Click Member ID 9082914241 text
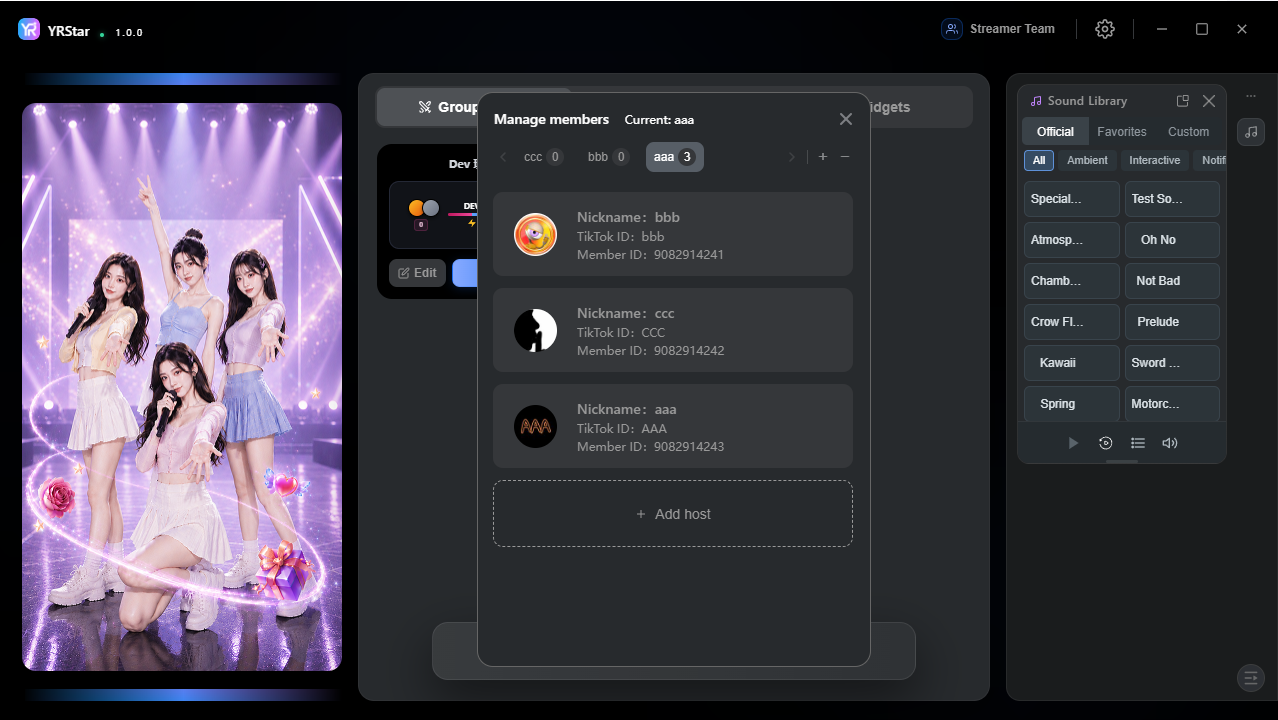Screen dimensions: 1278x720 point(650,255)
